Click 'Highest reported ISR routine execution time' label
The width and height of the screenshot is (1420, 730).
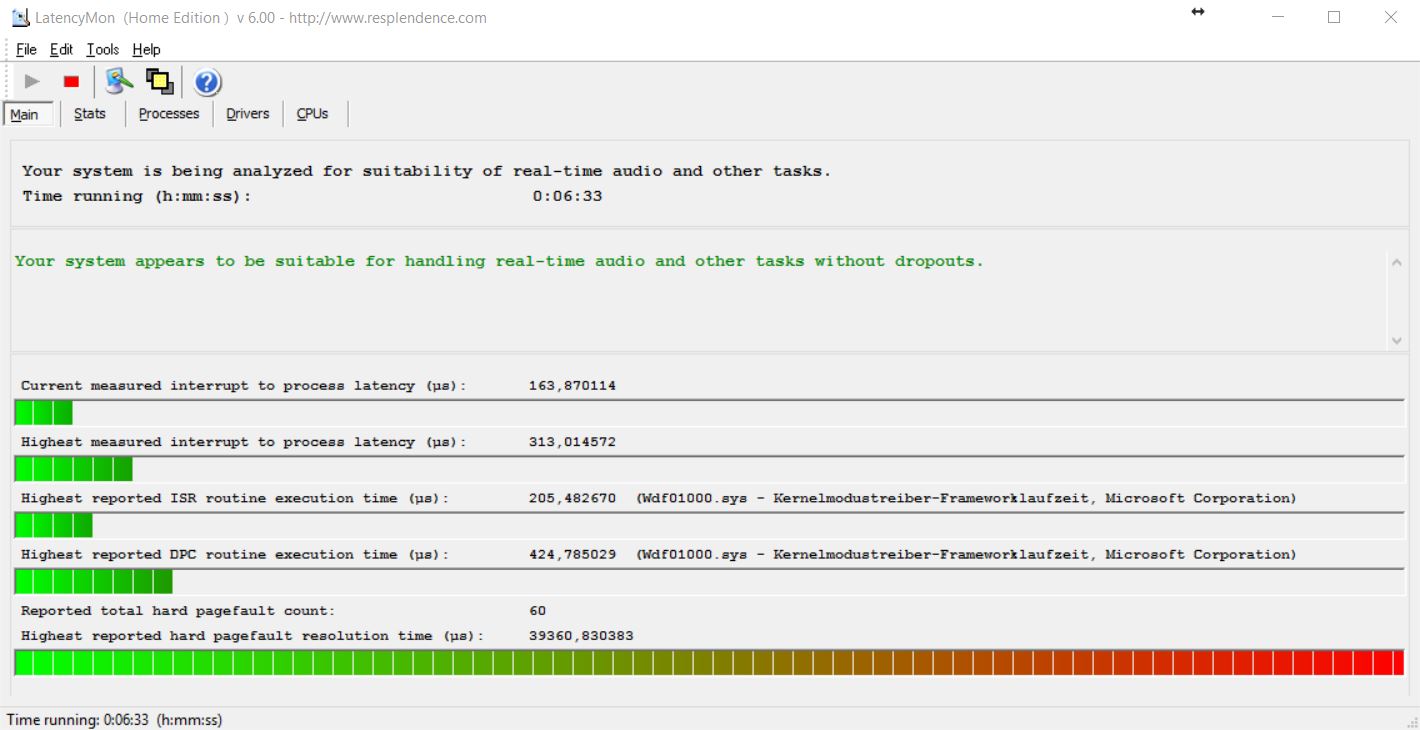click(235, 498)
